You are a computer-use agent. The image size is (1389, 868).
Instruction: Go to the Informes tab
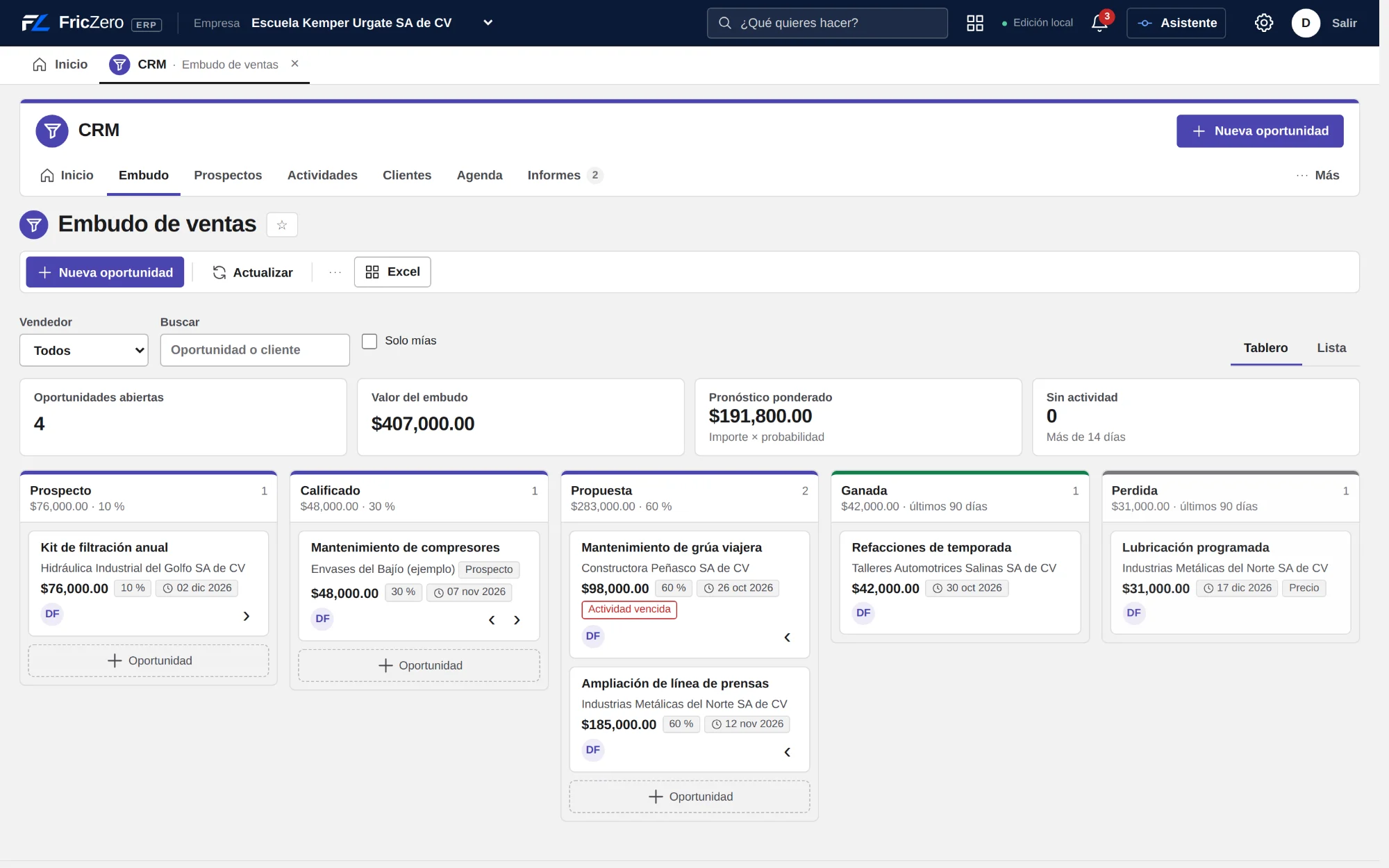coord(565,175)
